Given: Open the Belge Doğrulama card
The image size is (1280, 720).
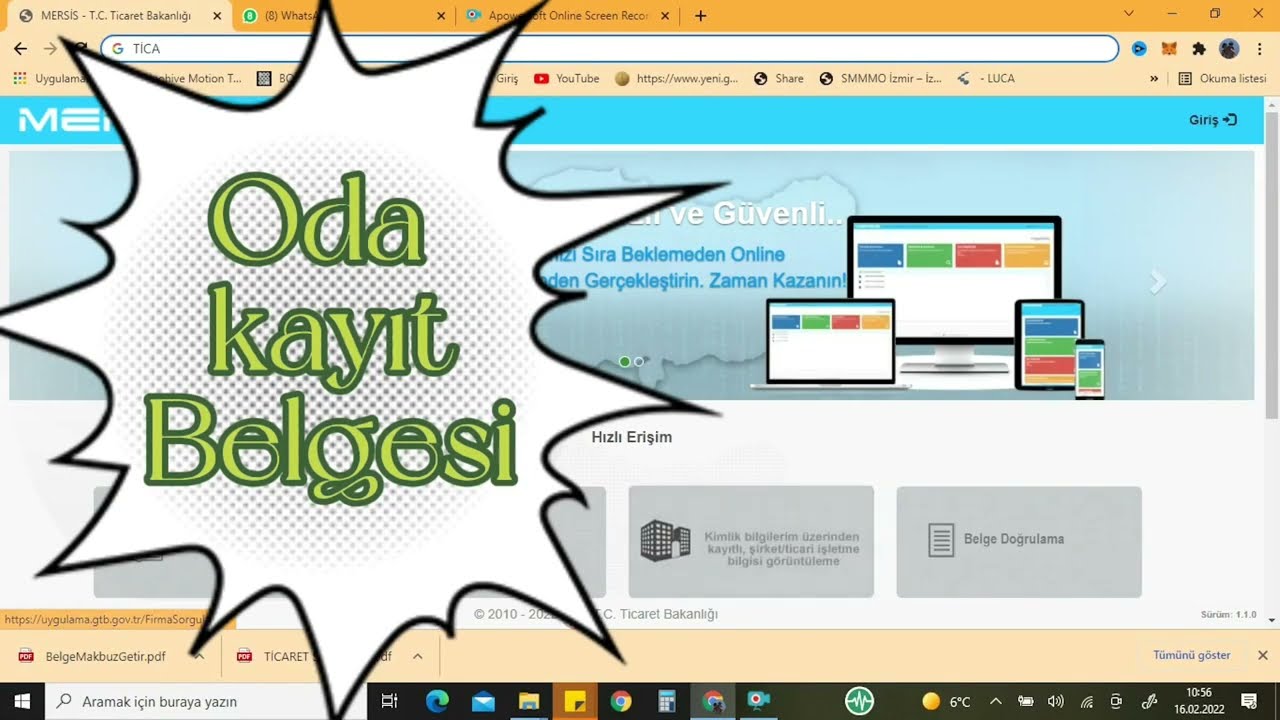Looking at the screenshot, I should 1019,542.
